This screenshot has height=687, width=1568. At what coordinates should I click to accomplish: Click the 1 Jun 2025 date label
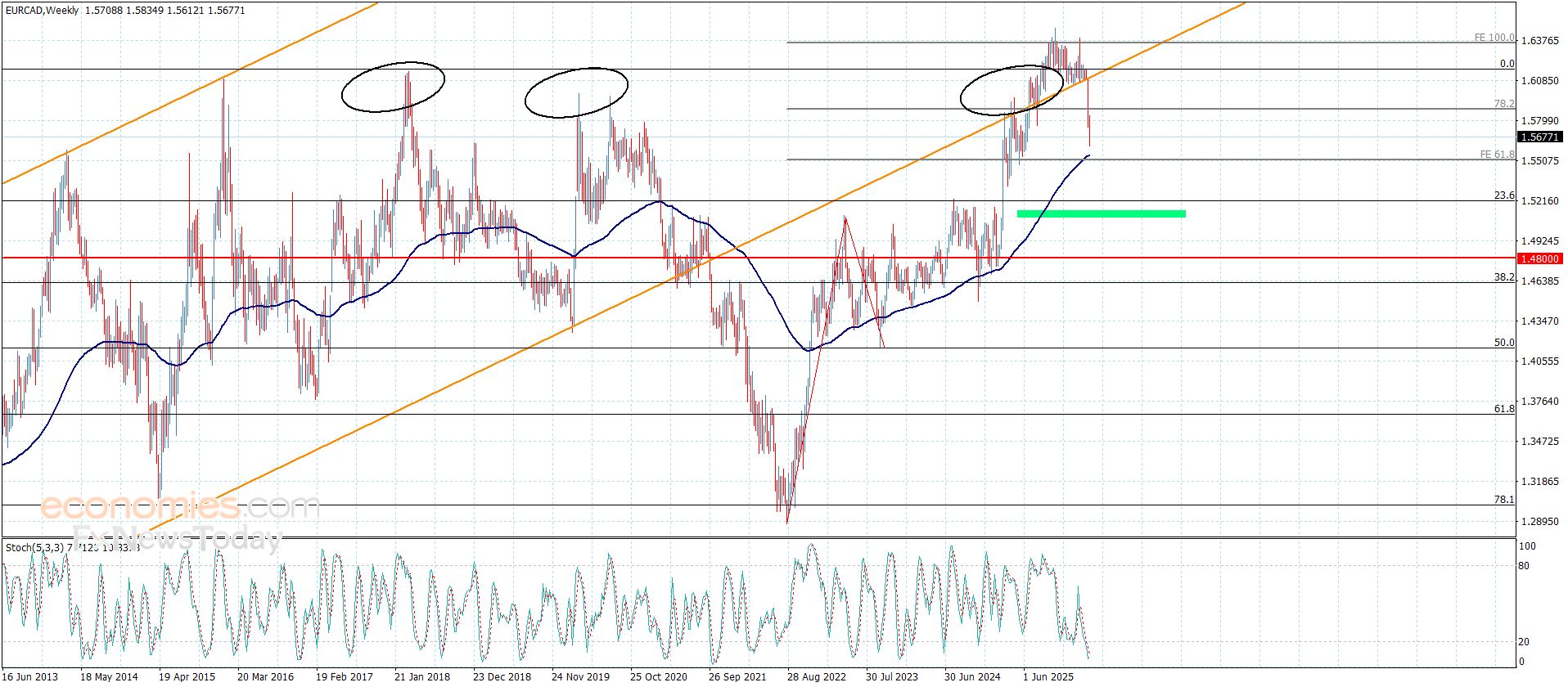pos(1048,677)
